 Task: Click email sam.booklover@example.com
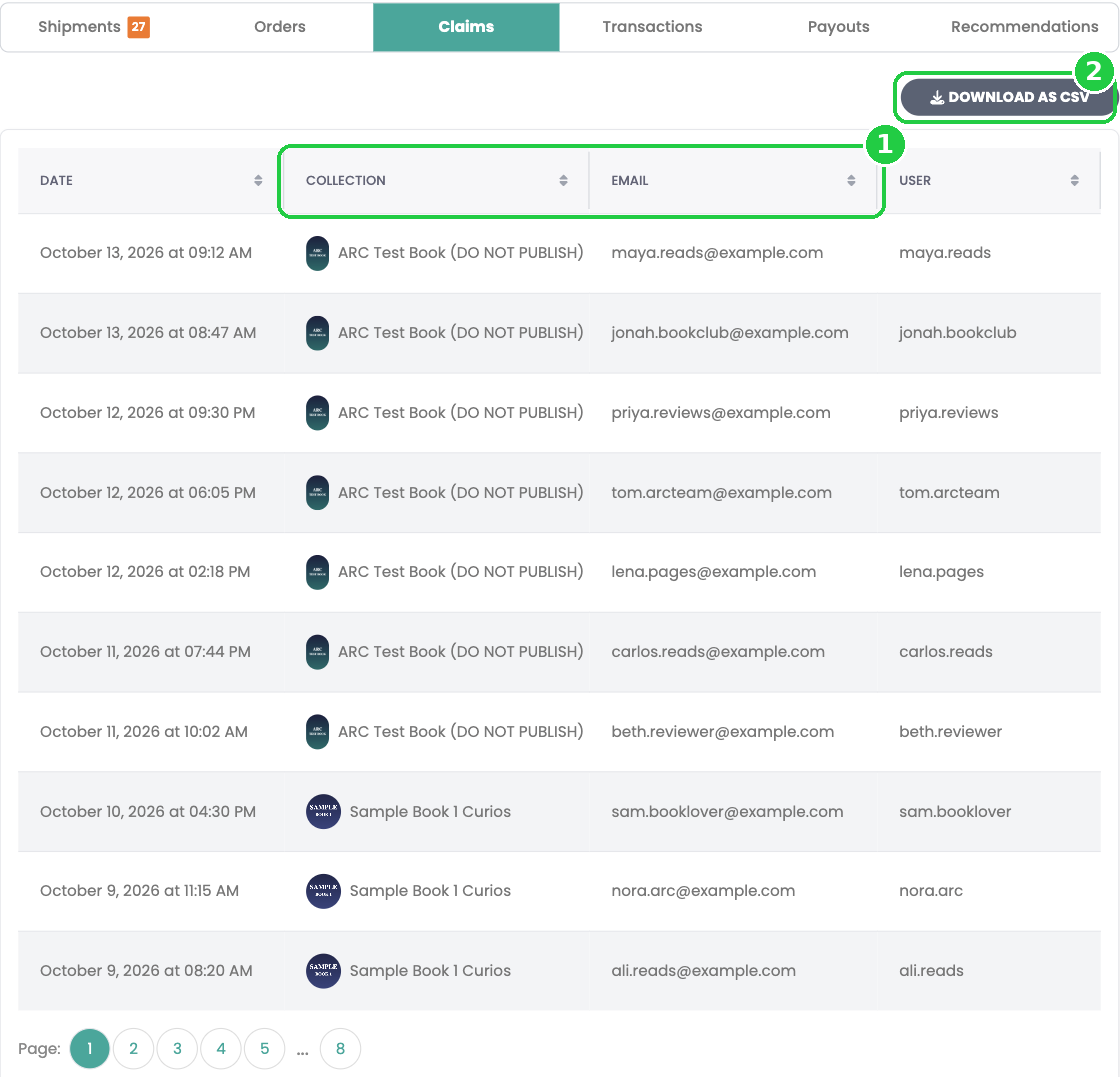[x=727, y=812]
